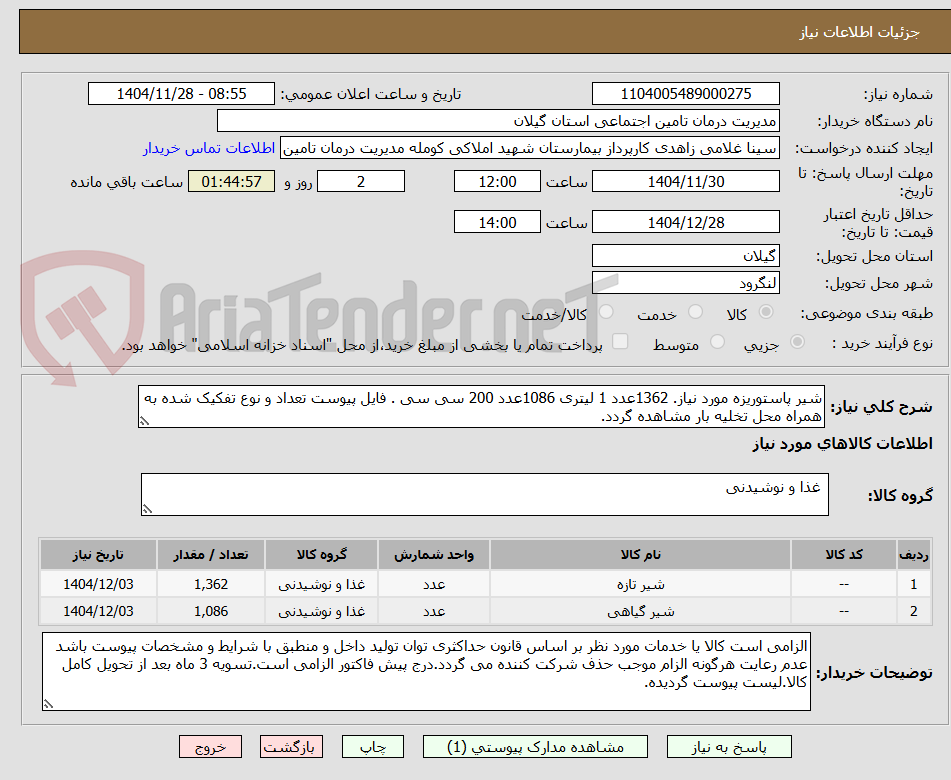Click the شماره نیاز number field

pyautogui.click(x=685, y=94)
